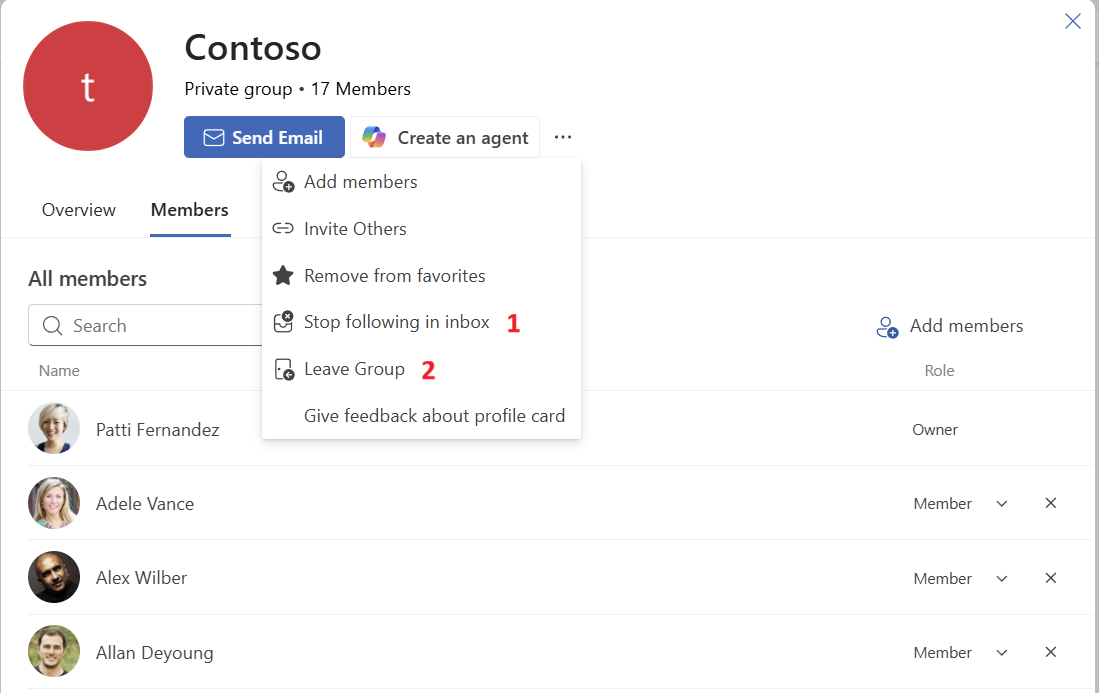Image resolution: width=1099 pixels, height=693 pixels.
Task: Click the All members heading
Action: (88, 279)
